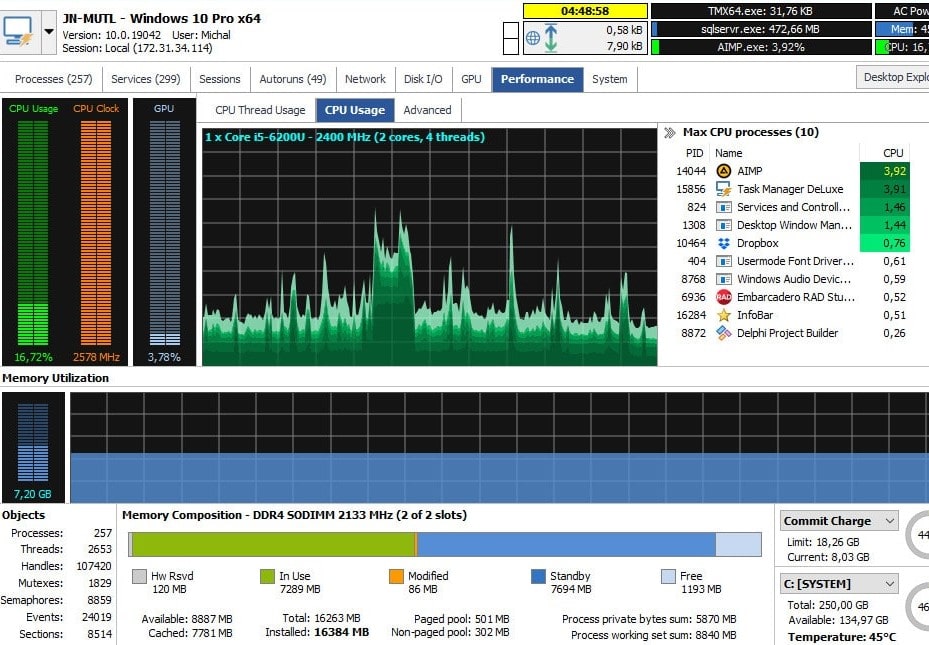Click the AIMP process icon

[723, 171]
